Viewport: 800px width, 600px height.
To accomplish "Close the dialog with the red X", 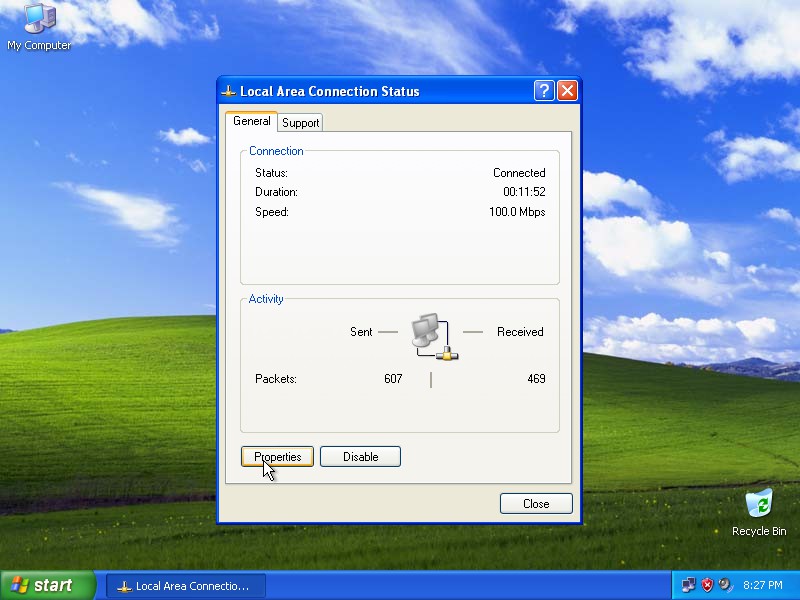I will click(x=567, y=91).
